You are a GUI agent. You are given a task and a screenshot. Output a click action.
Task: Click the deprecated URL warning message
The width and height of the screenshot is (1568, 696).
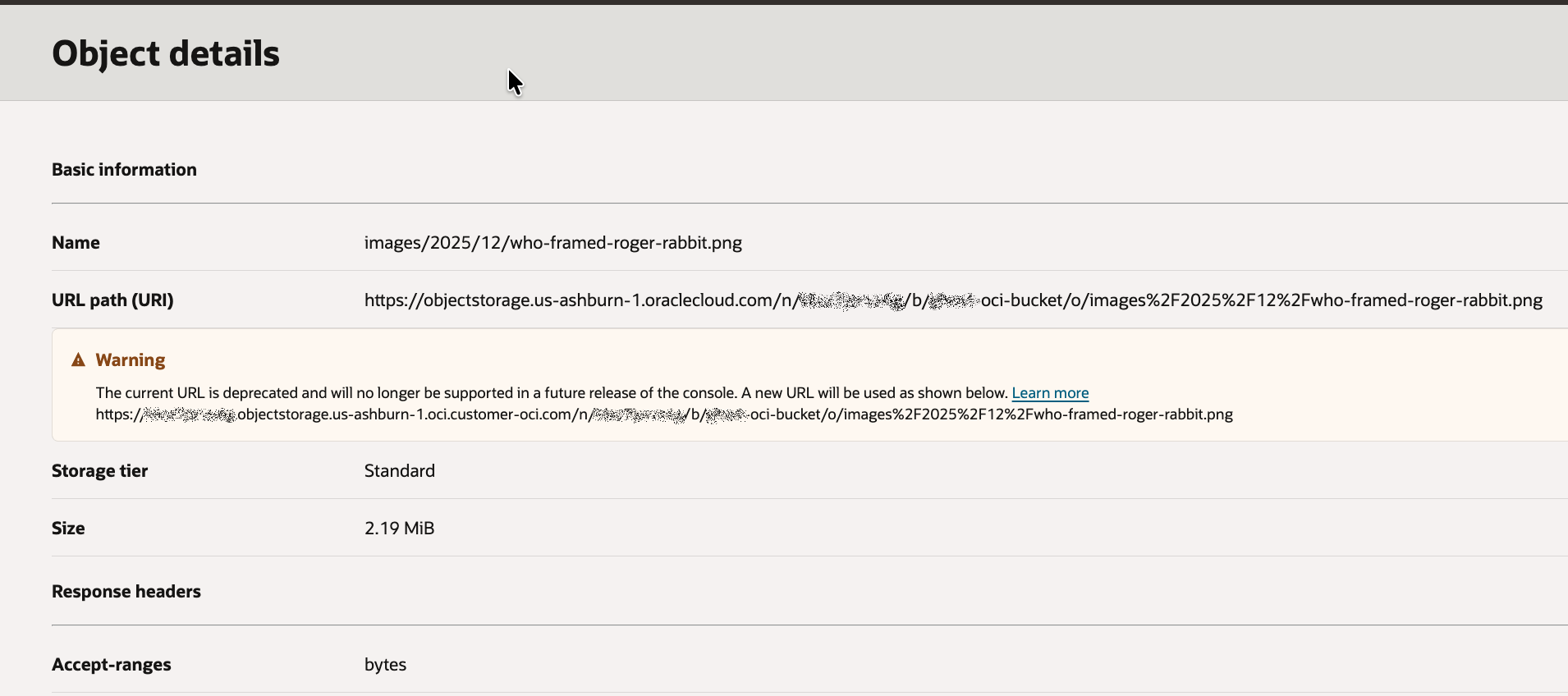tap(551, 393)
